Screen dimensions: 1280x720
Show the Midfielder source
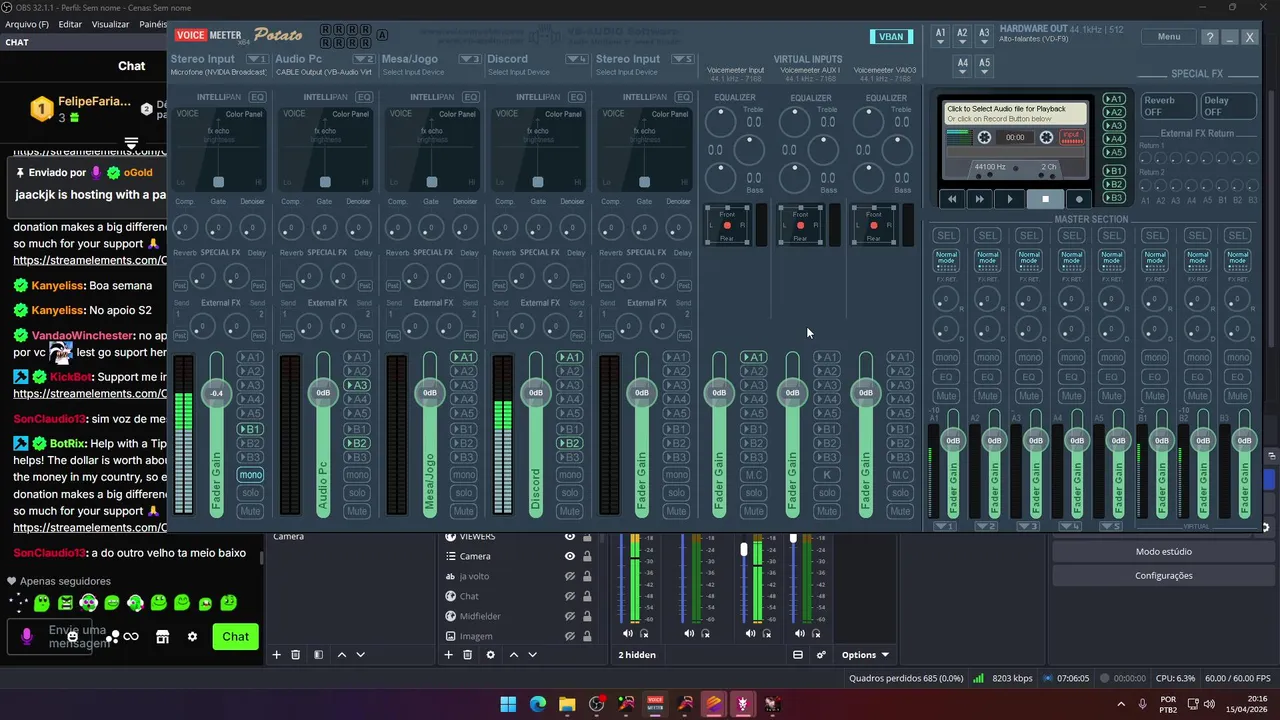point(570,616)
